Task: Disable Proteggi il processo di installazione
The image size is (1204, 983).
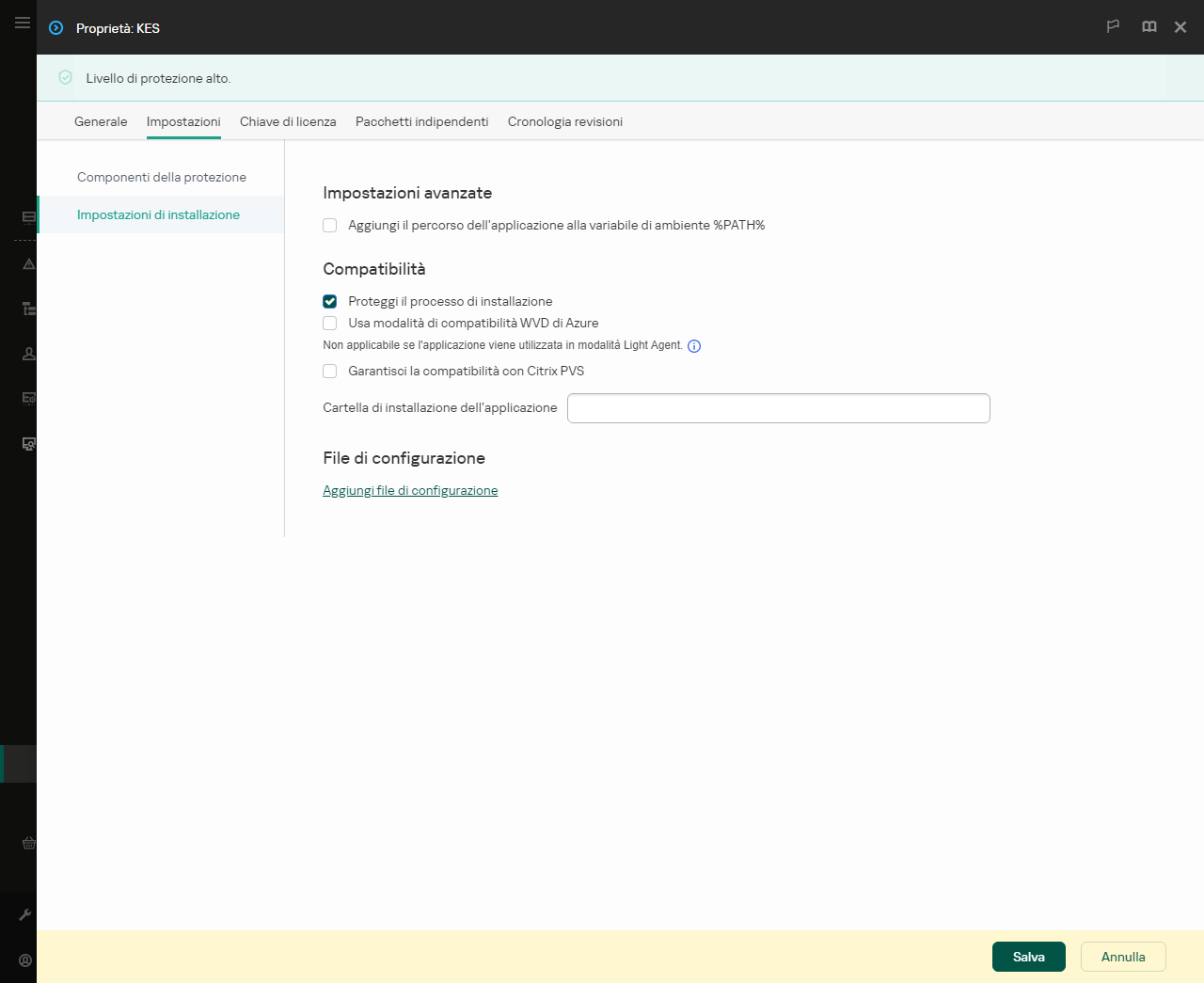Action: (x=329, y=301)
